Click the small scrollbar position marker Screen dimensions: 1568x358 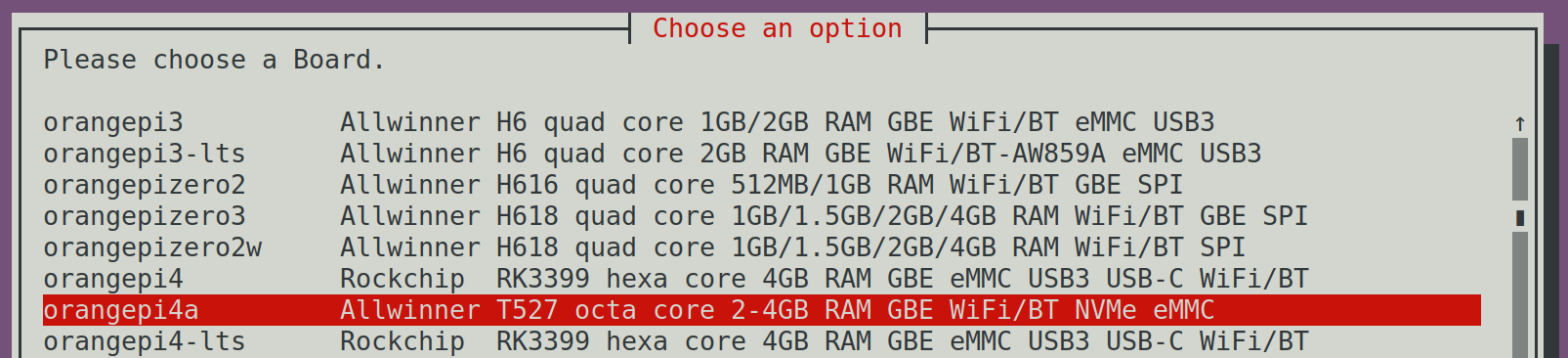(1520, 217)
